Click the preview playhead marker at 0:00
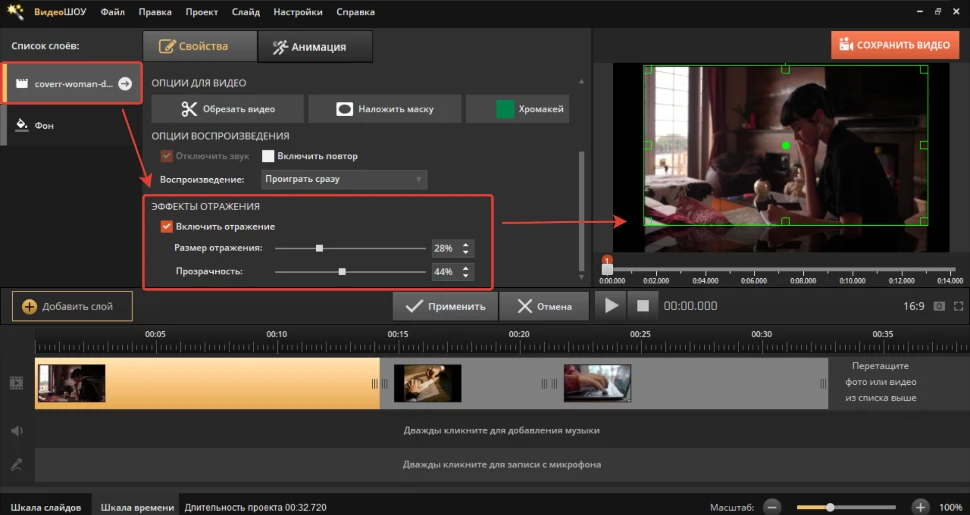 (607, 266)
